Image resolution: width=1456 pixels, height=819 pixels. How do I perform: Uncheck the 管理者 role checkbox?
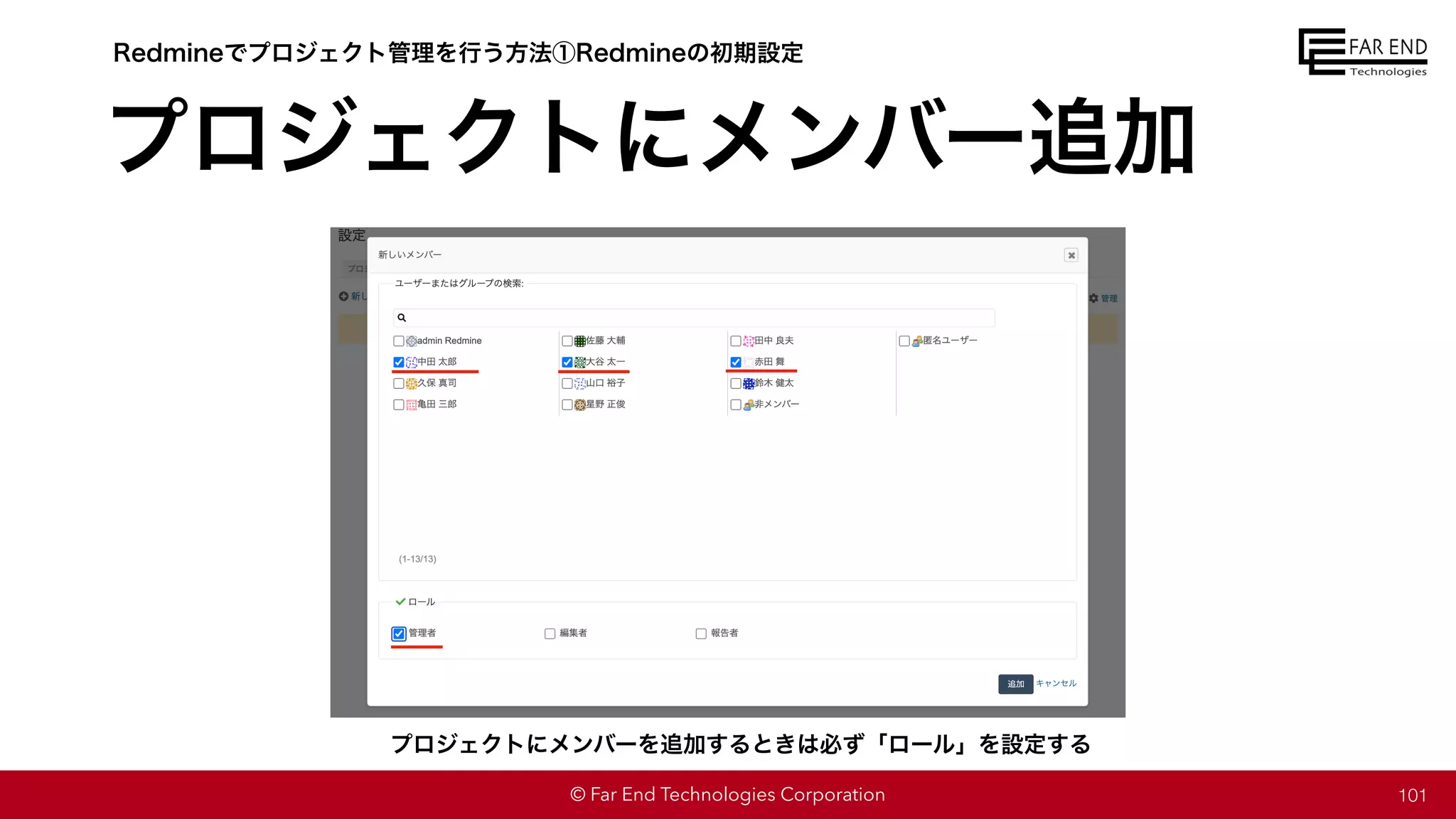click(399, 633)
